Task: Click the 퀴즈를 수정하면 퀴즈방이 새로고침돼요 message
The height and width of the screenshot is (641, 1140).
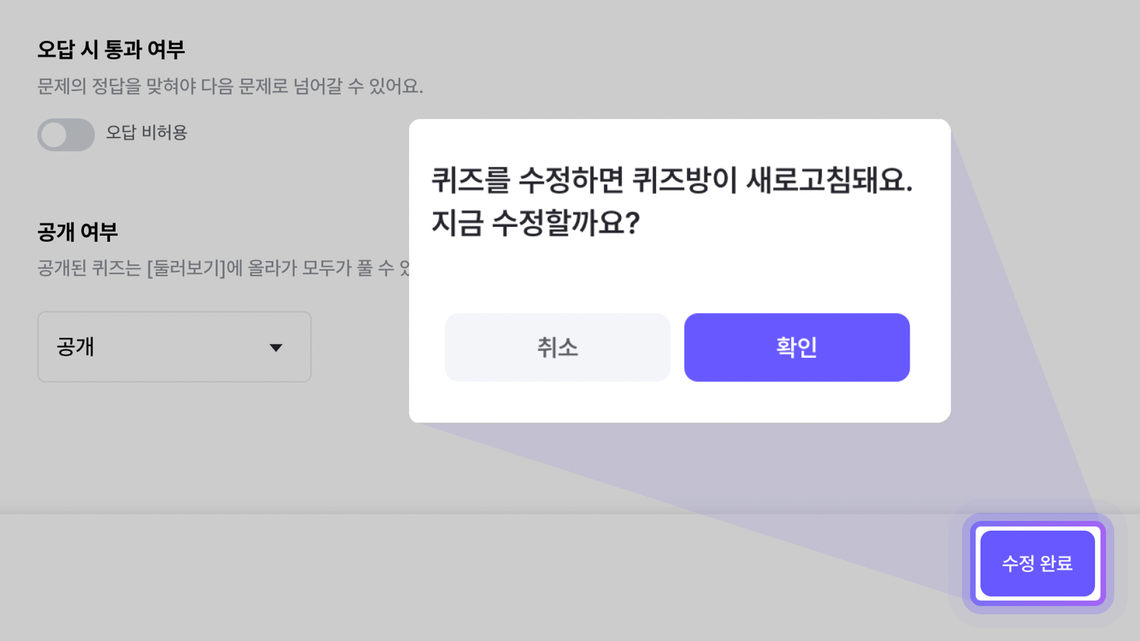Action: pos(672,181)
